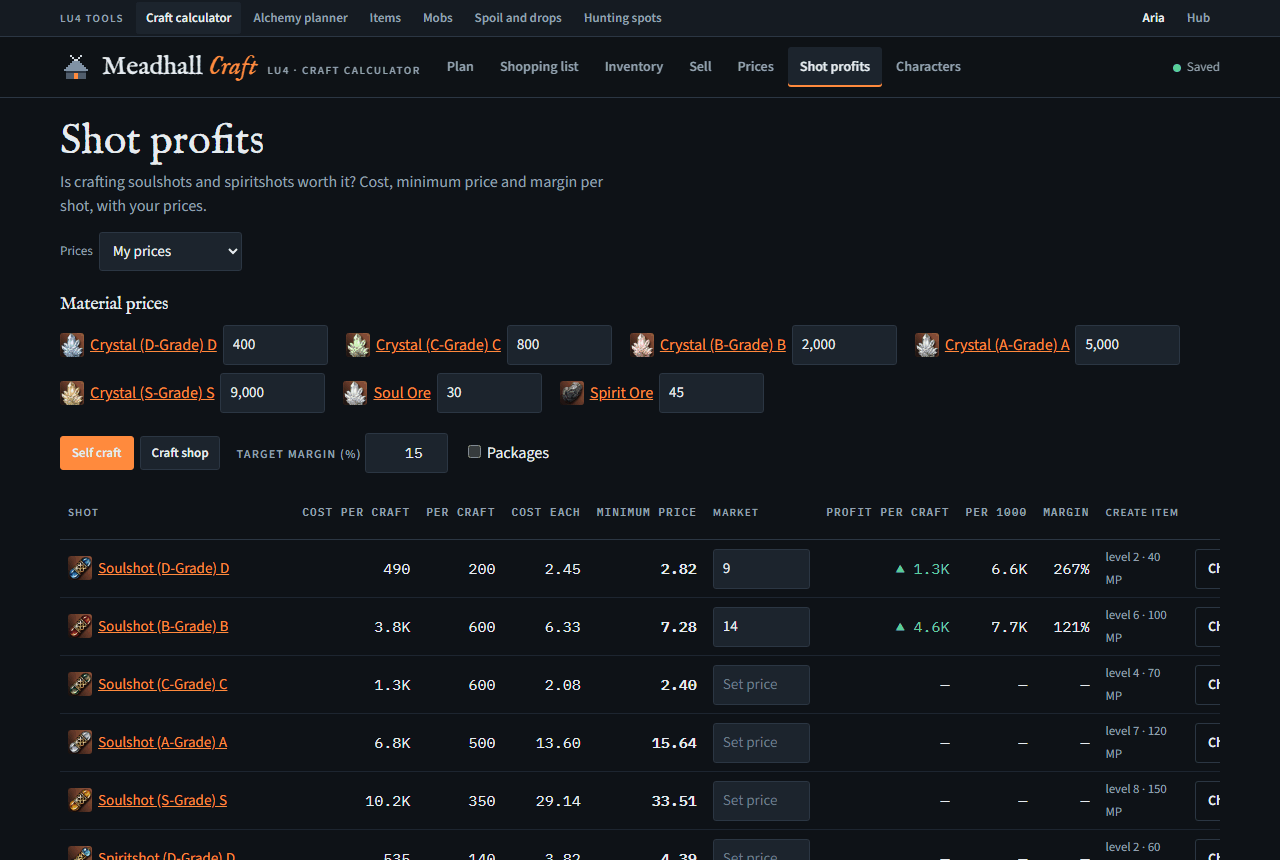Click the Soulshot (B-Grade) item icon
Screen dimensions: 1280x860
80,626
